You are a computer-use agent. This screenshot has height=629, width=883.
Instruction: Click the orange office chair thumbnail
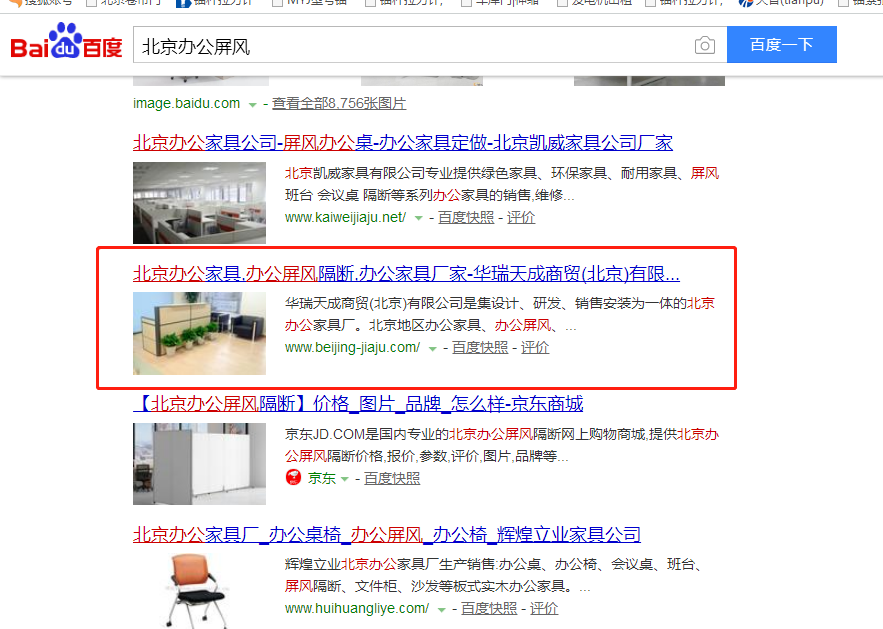tap(199, 591)
